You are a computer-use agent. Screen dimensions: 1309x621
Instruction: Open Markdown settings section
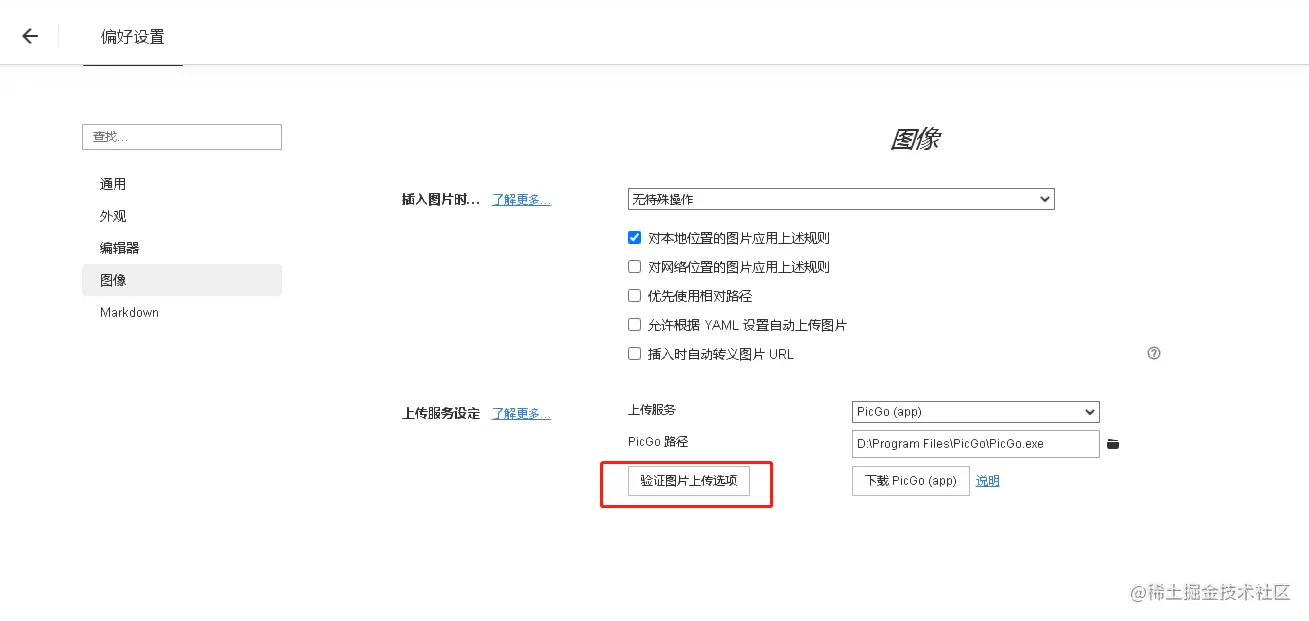pos(182,312)
